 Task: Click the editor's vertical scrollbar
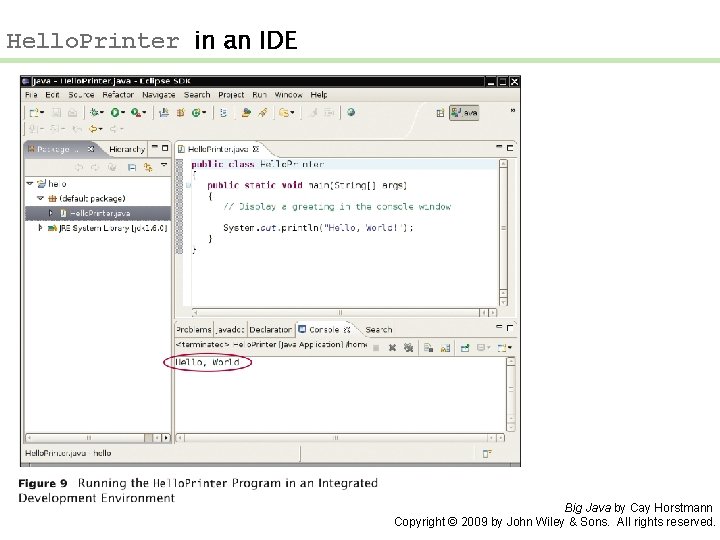click(503, 232)
